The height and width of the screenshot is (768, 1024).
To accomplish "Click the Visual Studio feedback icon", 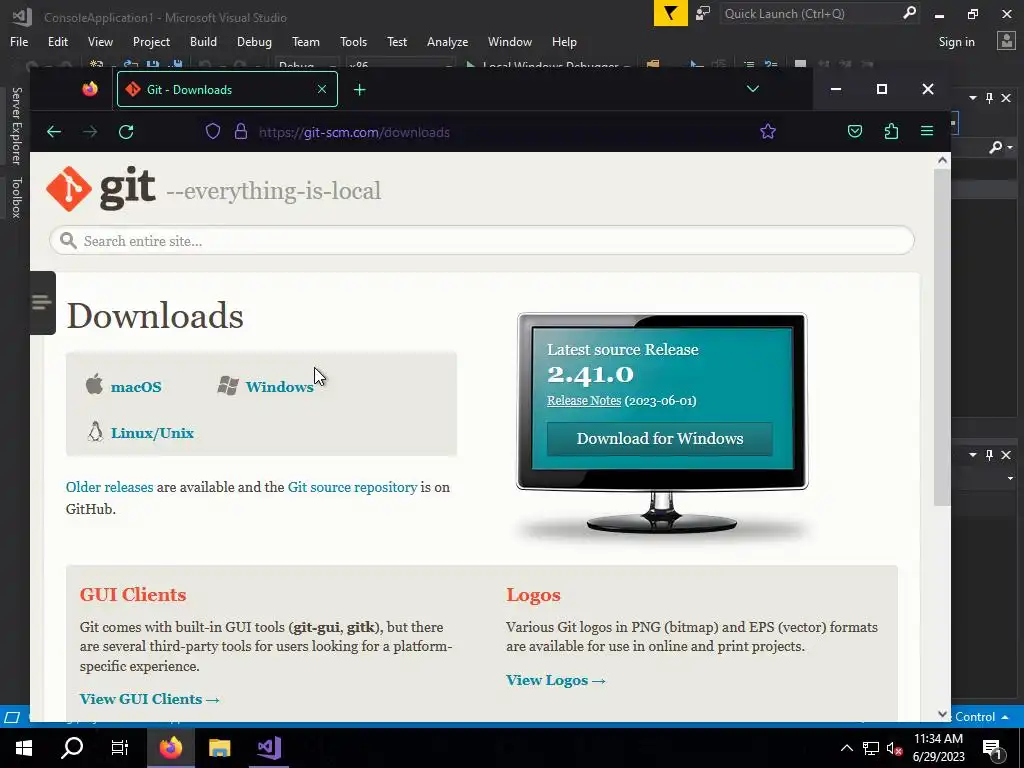I will 703,14.
